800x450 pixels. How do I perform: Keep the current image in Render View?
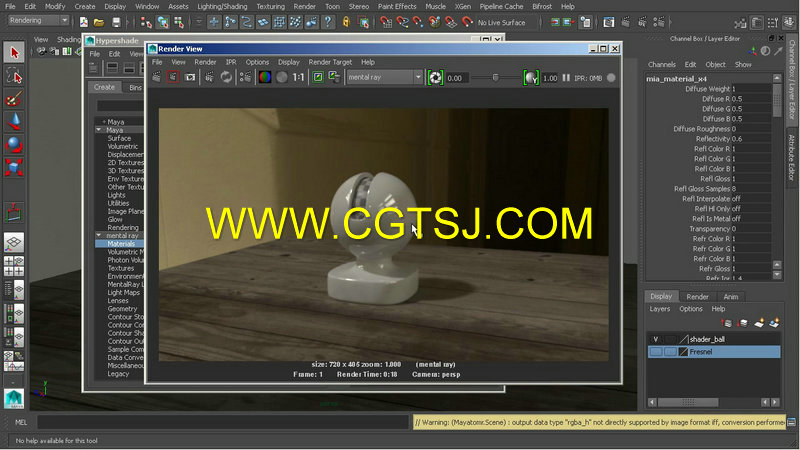coord(318,78)
